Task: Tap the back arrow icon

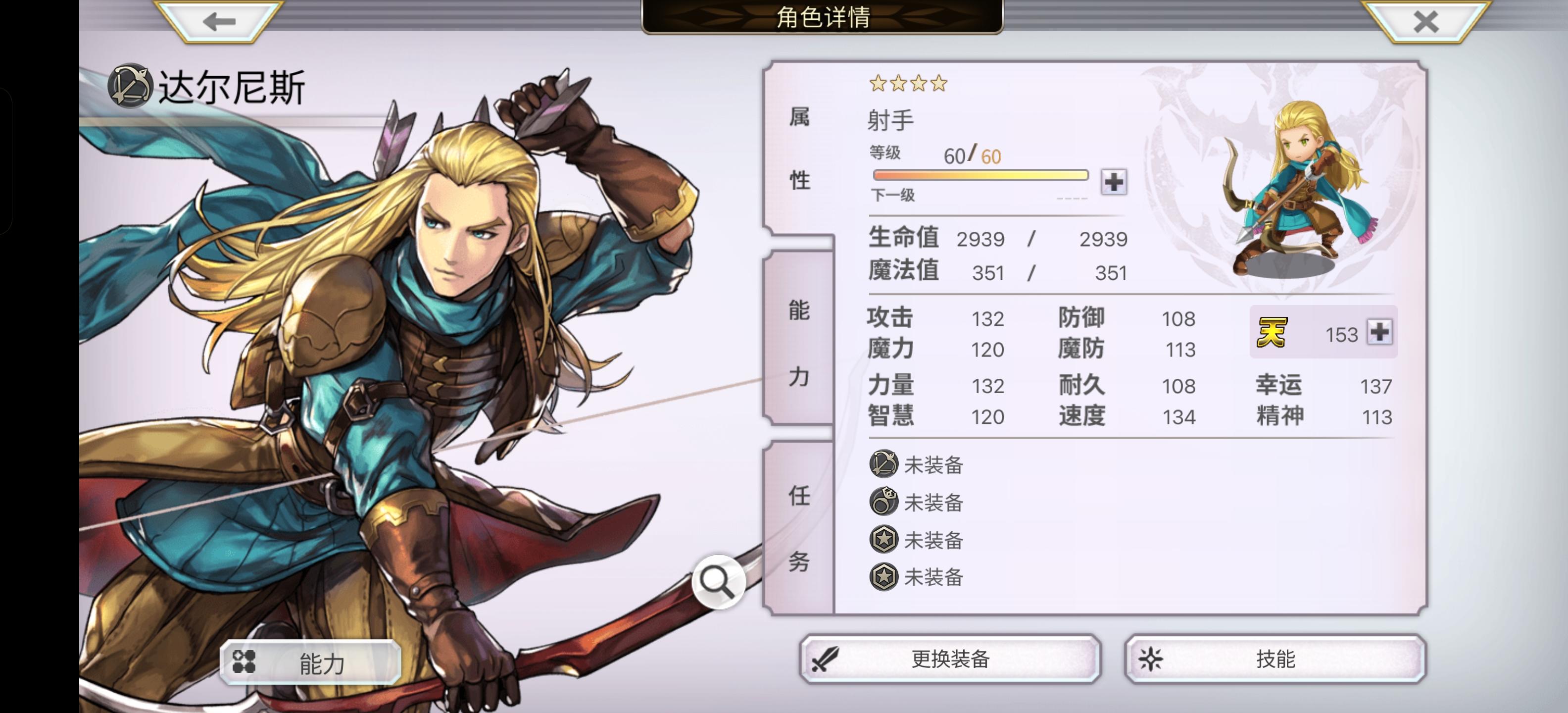Action: pyautogui.click(x=219, y=21)
